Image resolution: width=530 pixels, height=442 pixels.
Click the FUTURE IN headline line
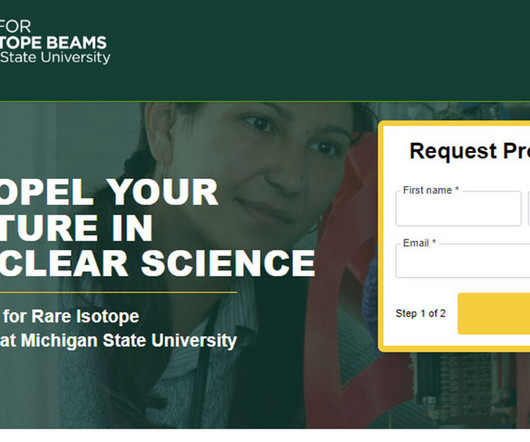point(76,227)
